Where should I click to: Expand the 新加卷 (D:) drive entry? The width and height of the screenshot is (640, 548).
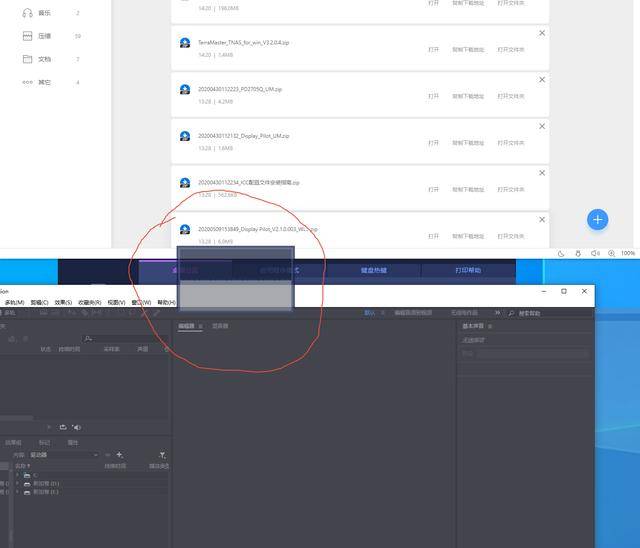(17, 484)
